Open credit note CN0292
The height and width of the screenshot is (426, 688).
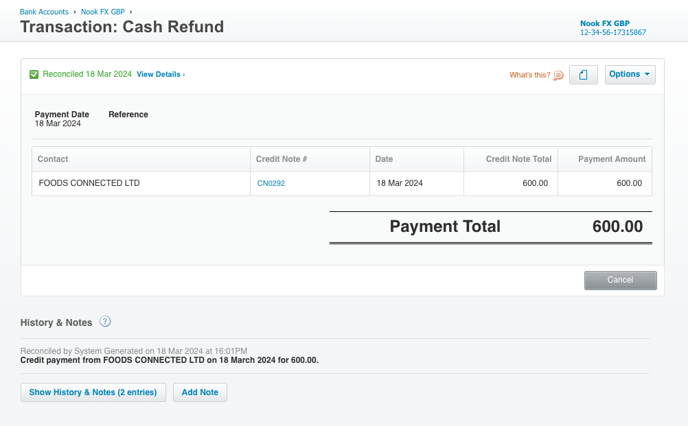click(271, 184)
